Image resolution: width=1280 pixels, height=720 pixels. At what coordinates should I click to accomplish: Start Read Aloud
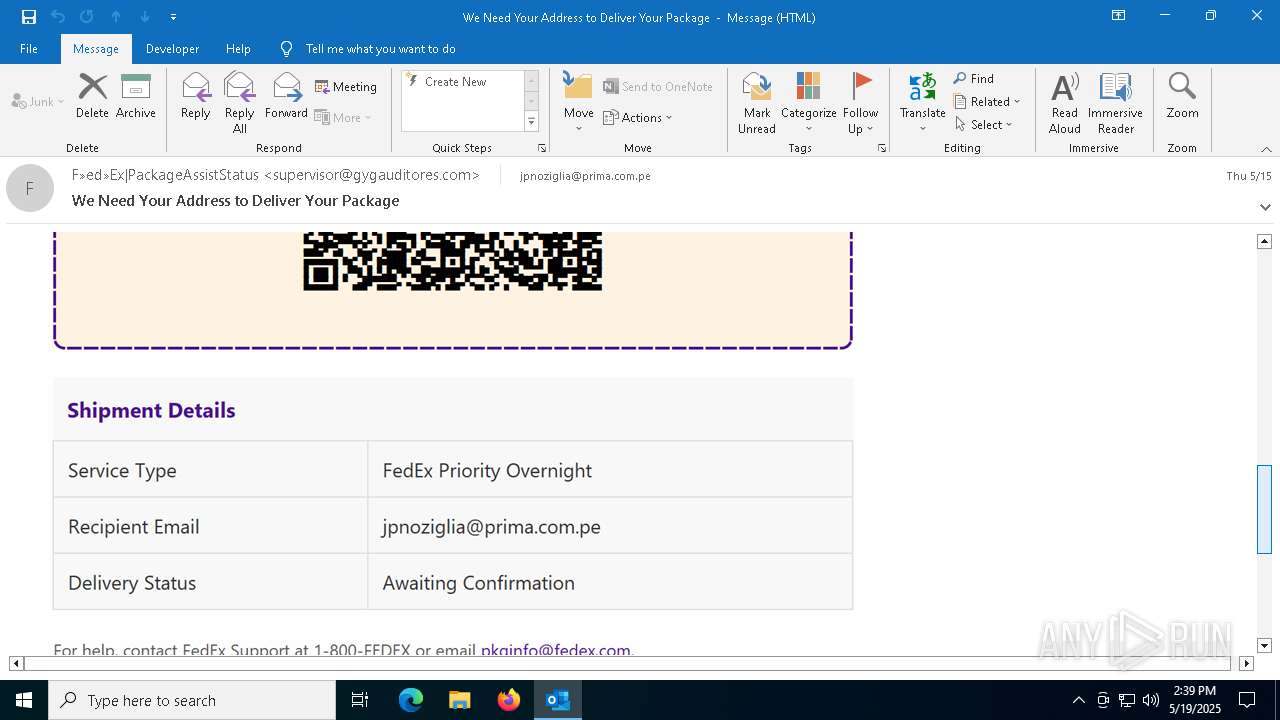pos(1065,102)
